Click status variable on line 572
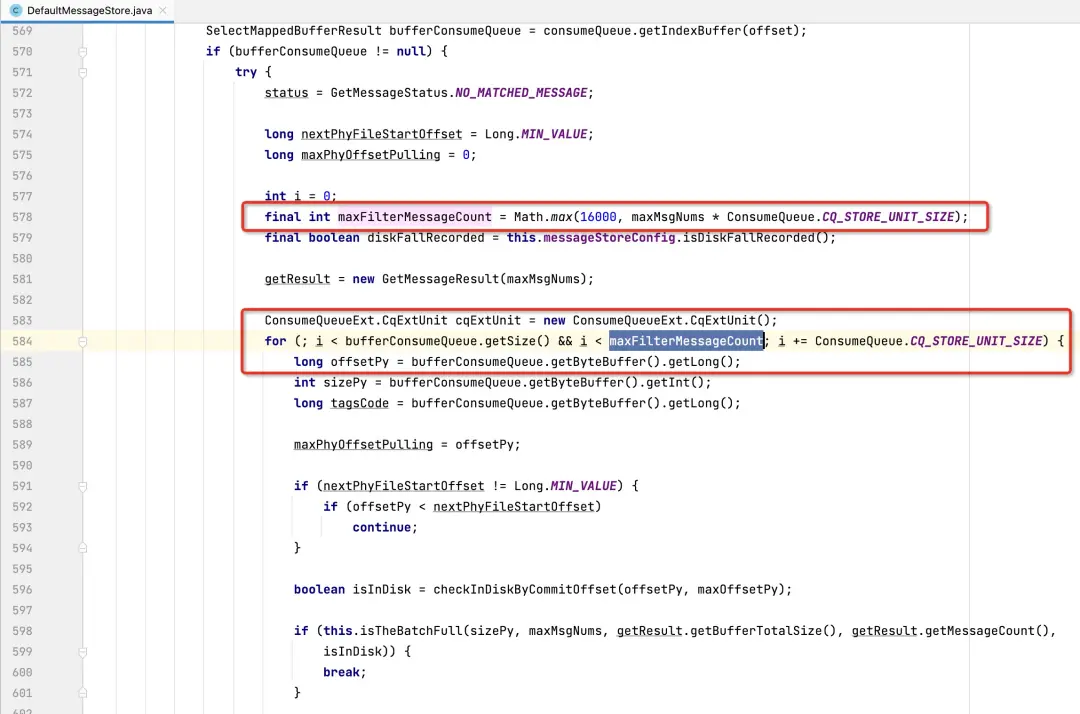Image resolution: width=1080 pixels, height=714 pixels. point(287,93)
